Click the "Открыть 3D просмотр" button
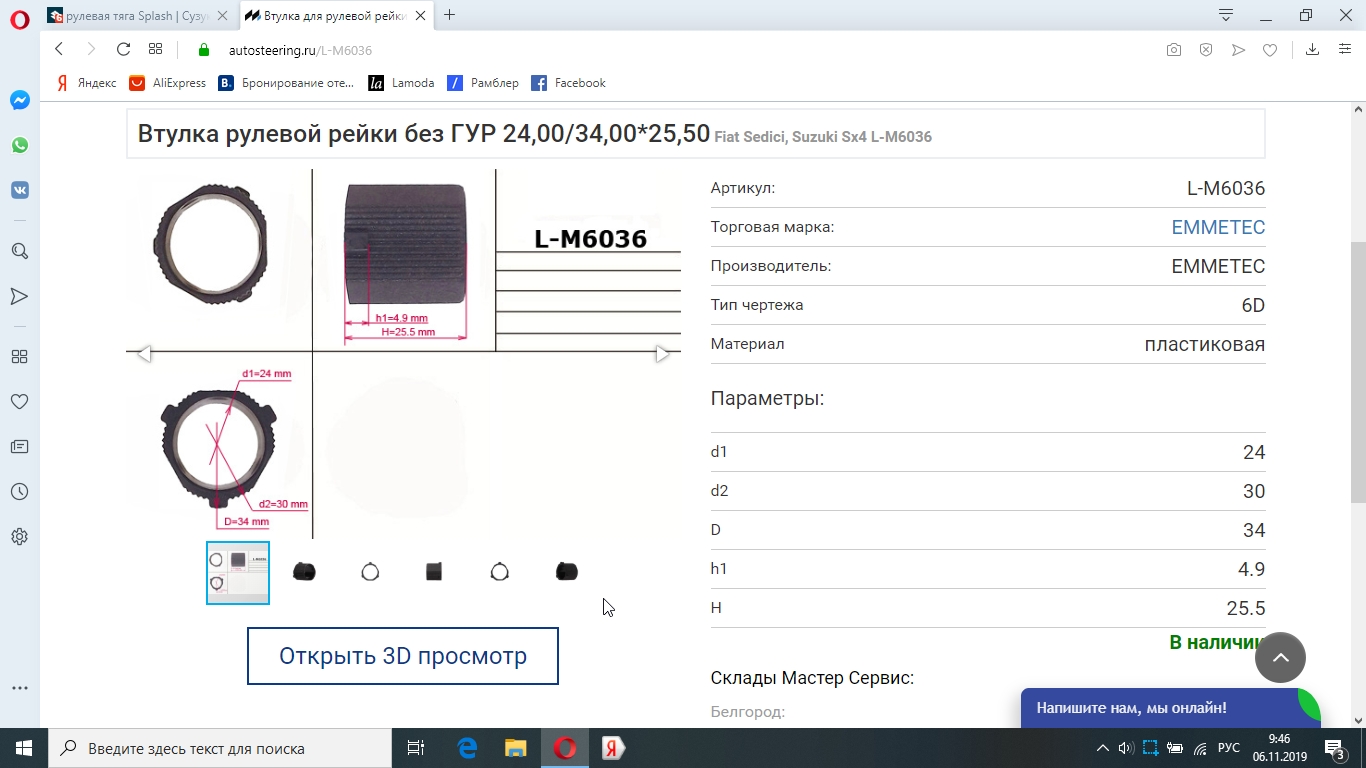This screenshot has height=768, width=1366. 402,656
